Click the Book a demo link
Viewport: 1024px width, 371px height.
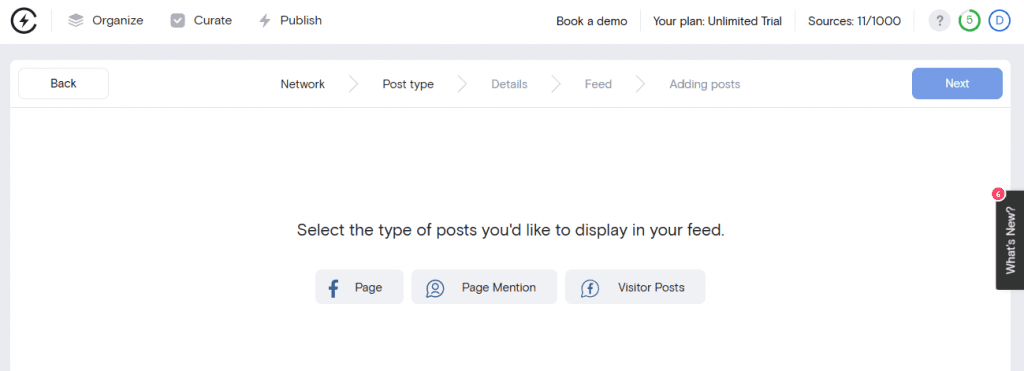[x=592, y=21]
